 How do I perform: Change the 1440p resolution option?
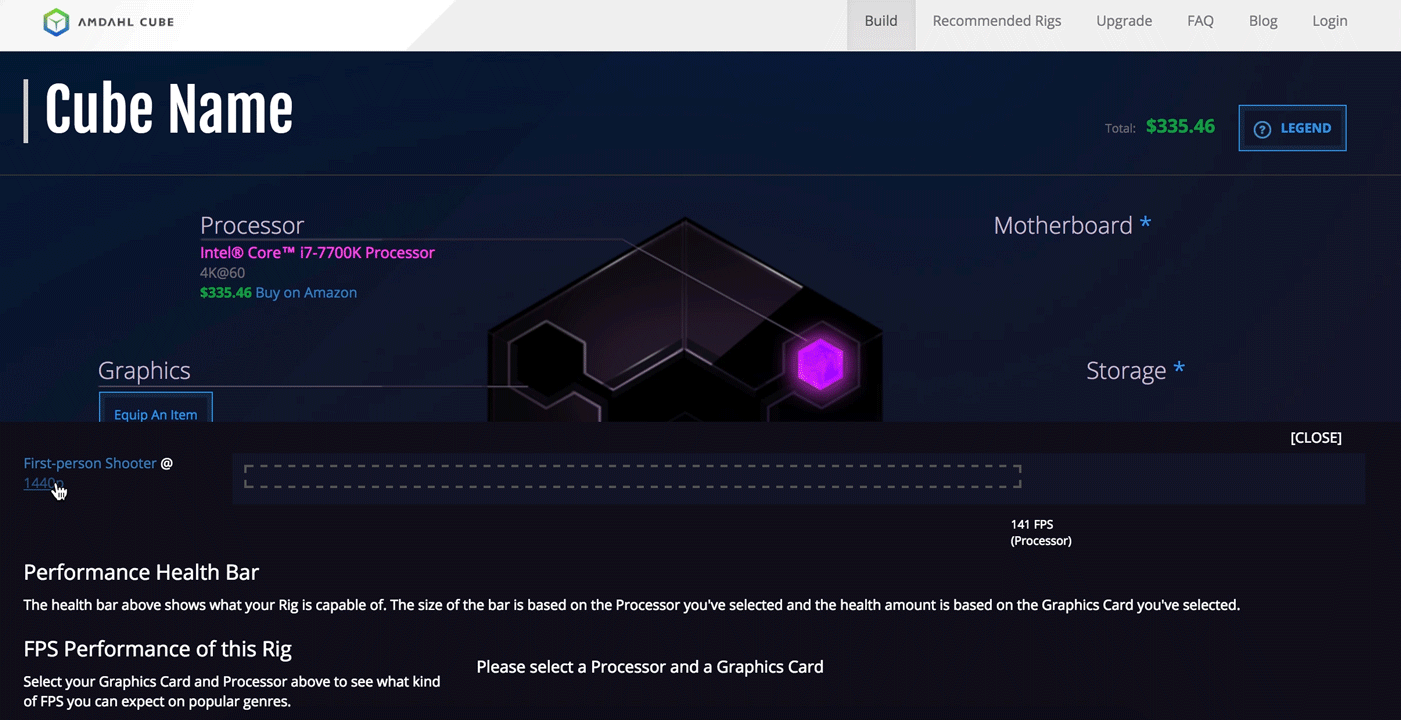pos(44,483)
